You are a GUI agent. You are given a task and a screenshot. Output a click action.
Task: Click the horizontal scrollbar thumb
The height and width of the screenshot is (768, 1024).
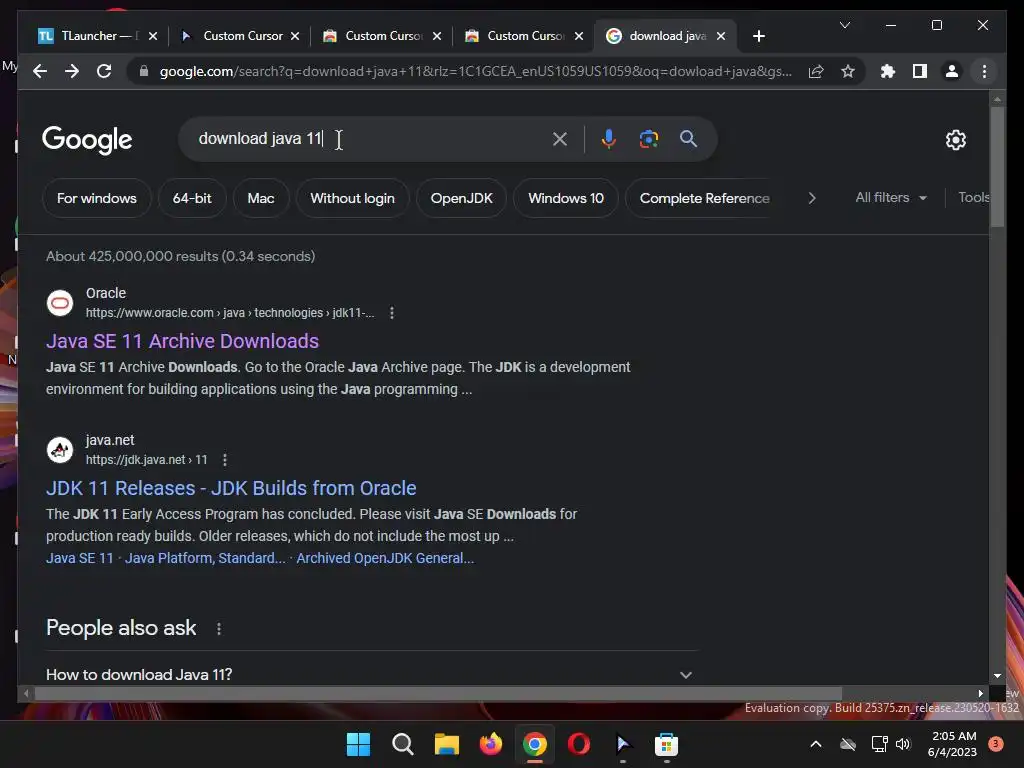(438, 693)
